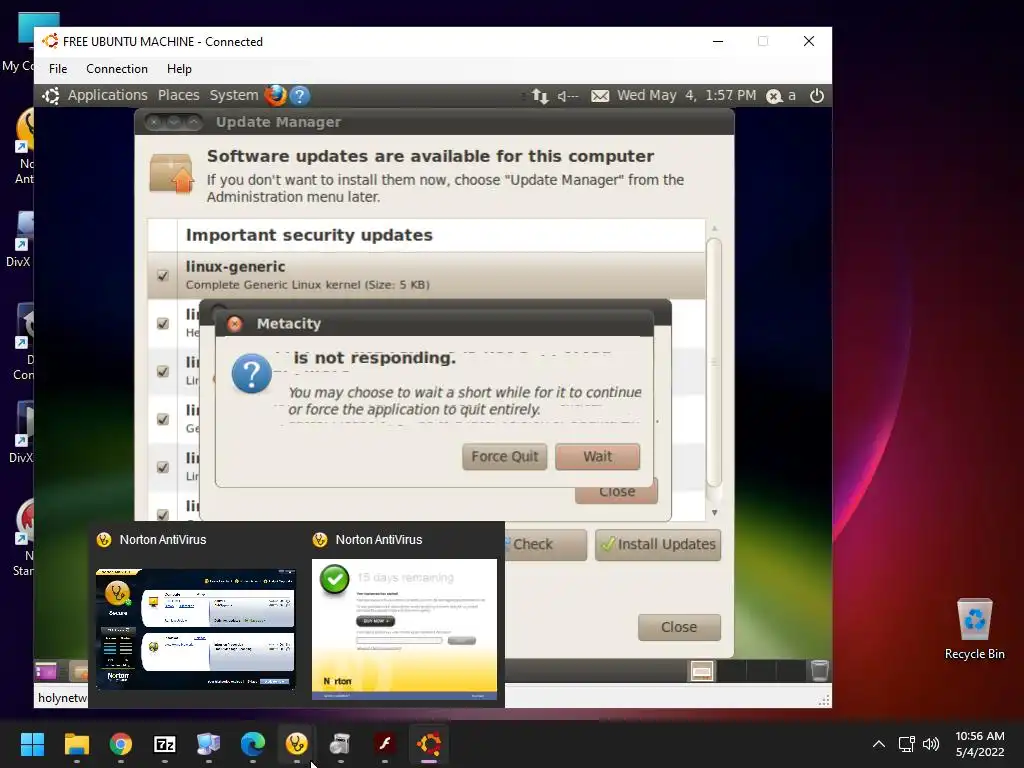This screenshot has height=768, width=1024.
Task: Open Ubuntu Applications menu
Action: coord(108,95)
